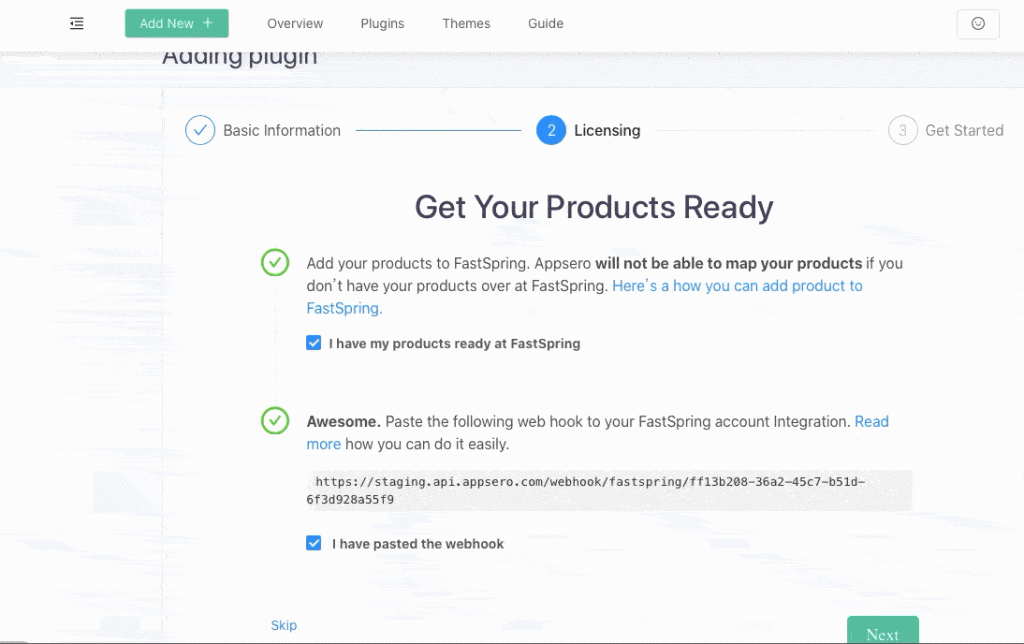Click the Basic Information step label
Viewport: 1024px width, 644px height.
(x=281, y=130)
